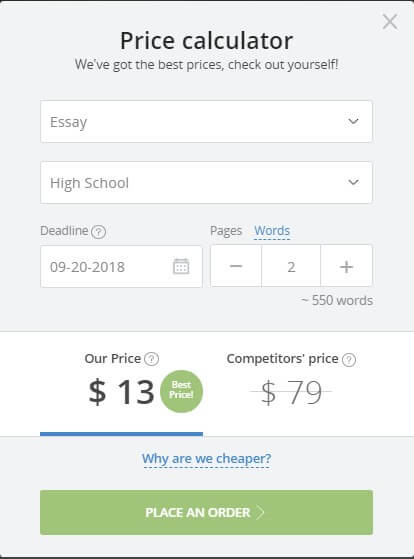
Task: Open the Essay paper type dropdown
Action: click(x=206, y=122)
